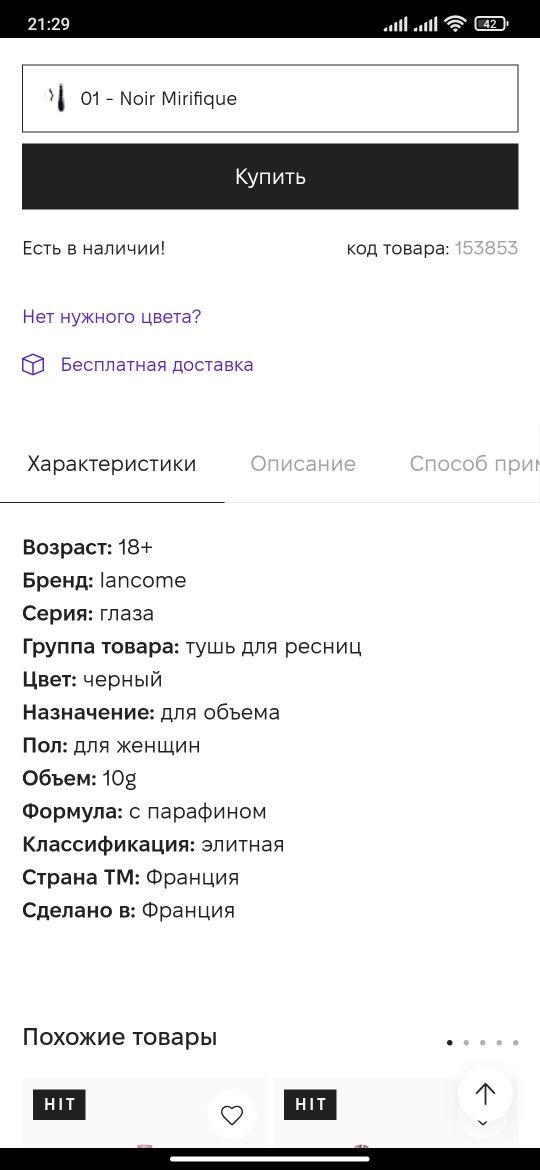Switch to the Способ применения tab

pos(474,464)
